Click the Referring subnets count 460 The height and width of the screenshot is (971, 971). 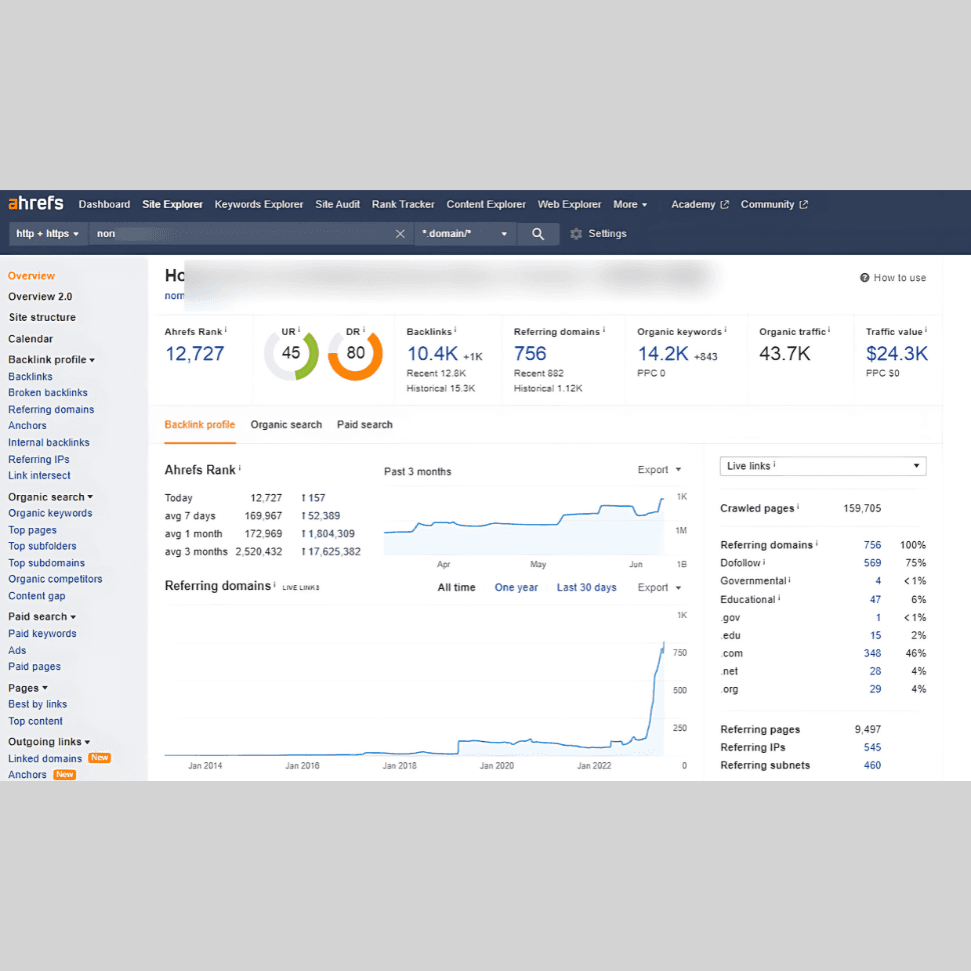873,765
